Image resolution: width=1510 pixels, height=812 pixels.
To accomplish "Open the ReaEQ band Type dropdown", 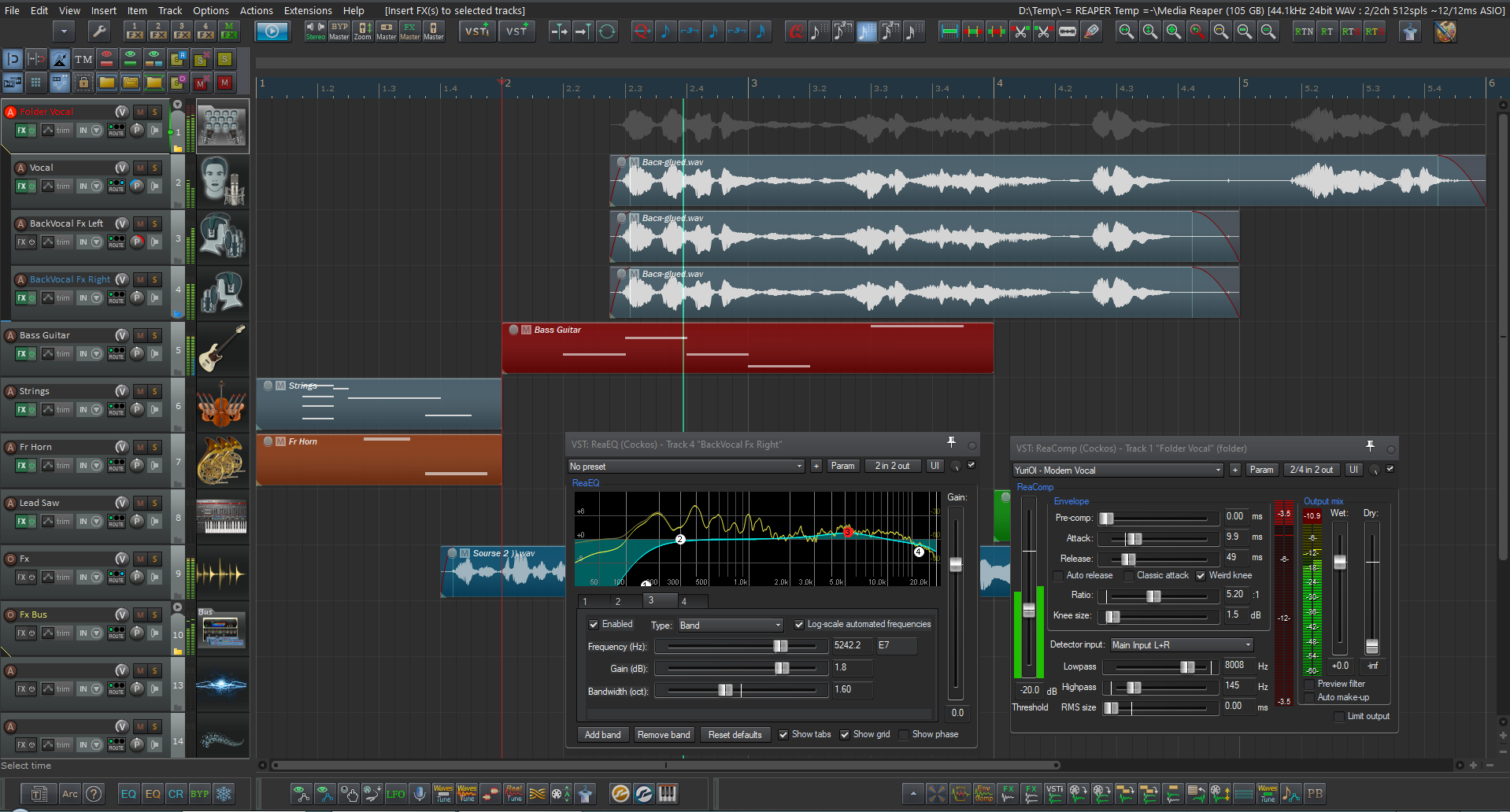I will [731, 626].
